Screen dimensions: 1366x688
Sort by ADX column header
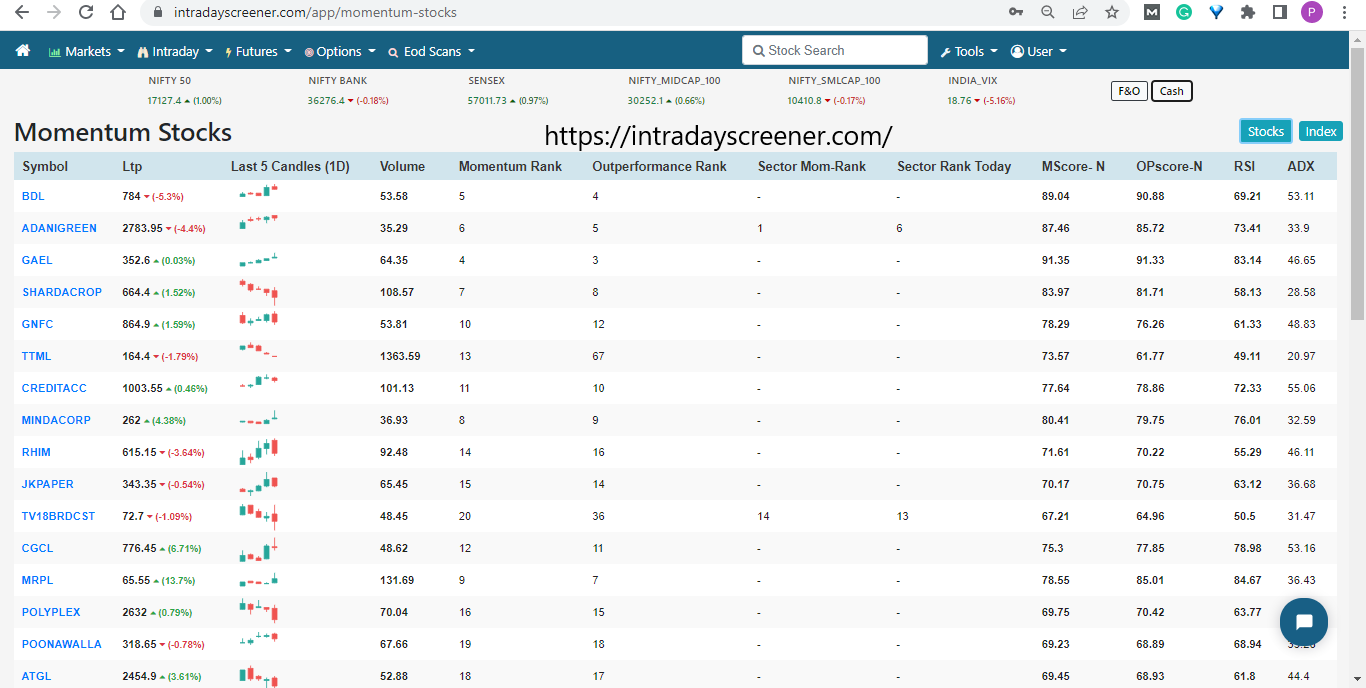tap(1301, 167)
